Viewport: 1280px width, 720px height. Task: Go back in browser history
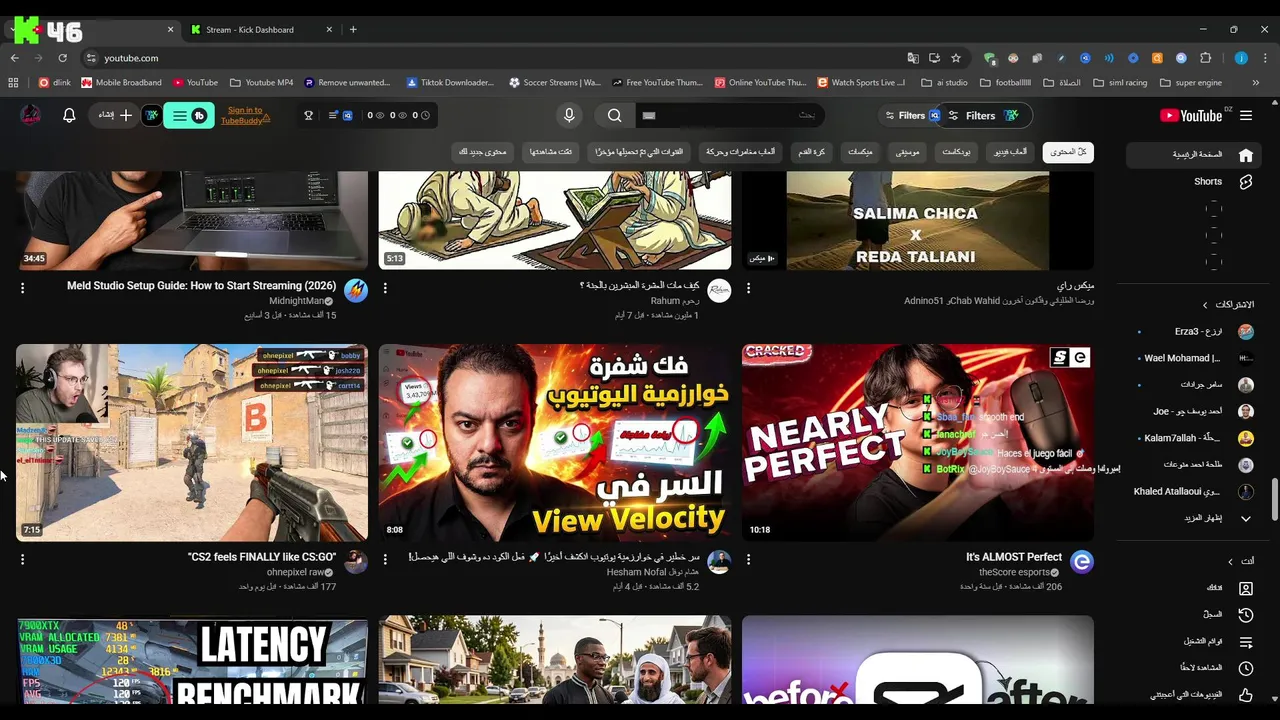tap(14, 58)
